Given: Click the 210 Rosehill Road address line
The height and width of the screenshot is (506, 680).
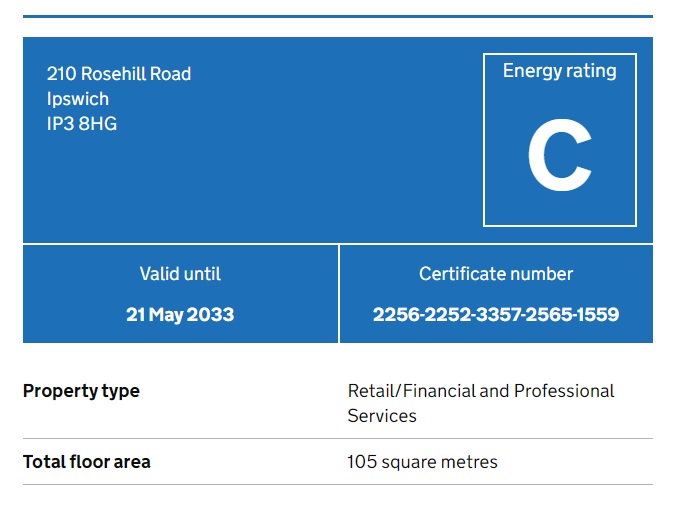Looking at the screenshot, I should pyautogui.click(x=119, y=74).
